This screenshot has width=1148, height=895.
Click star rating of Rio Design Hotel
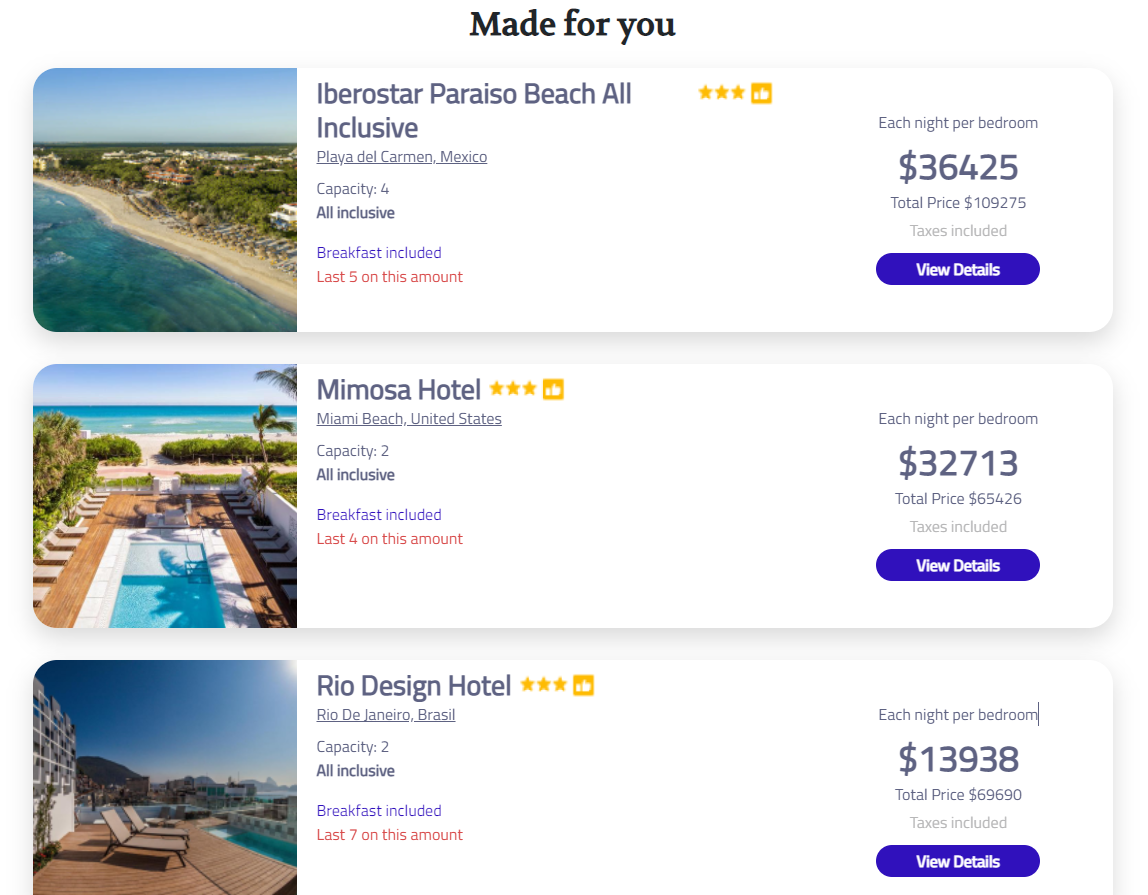point(543,685)
